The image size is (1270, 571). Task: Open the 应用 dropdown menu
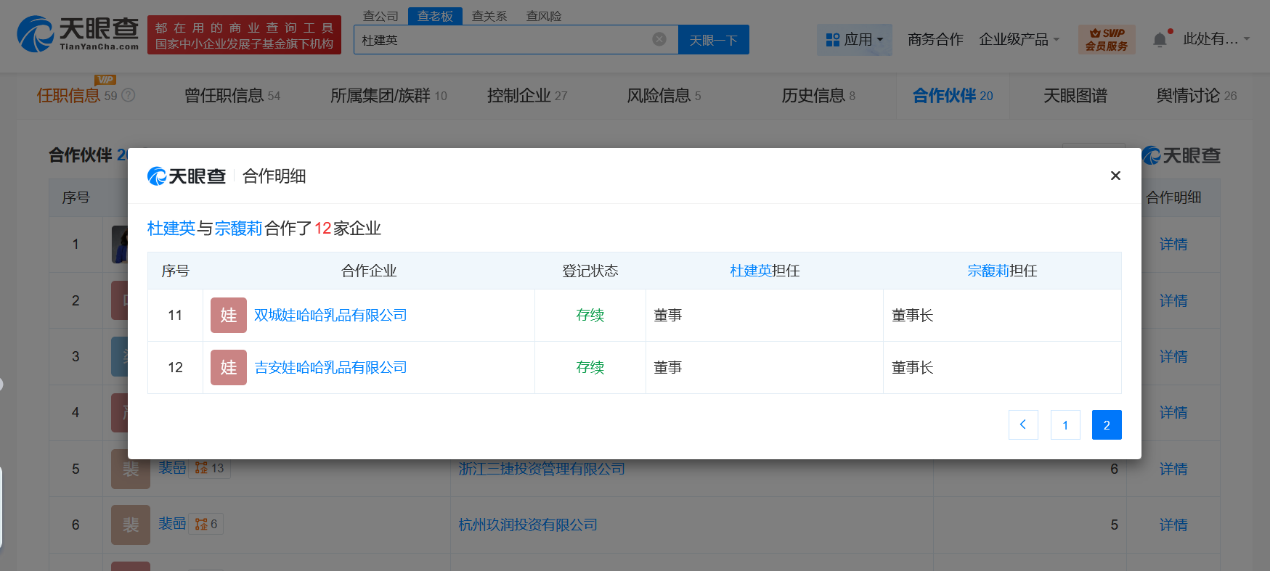(854, 39)
